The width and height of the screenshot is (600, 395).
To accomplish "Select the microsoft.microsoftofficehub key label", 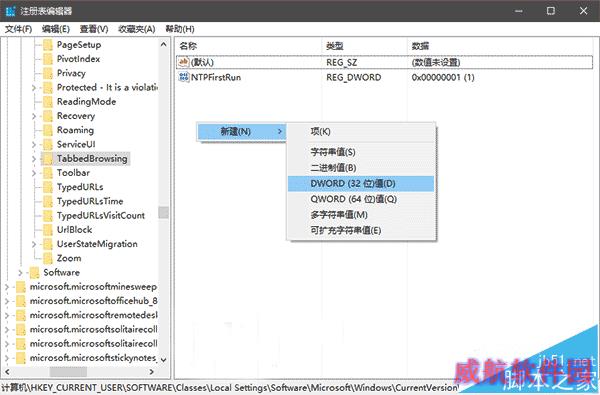I will point(94,301).
